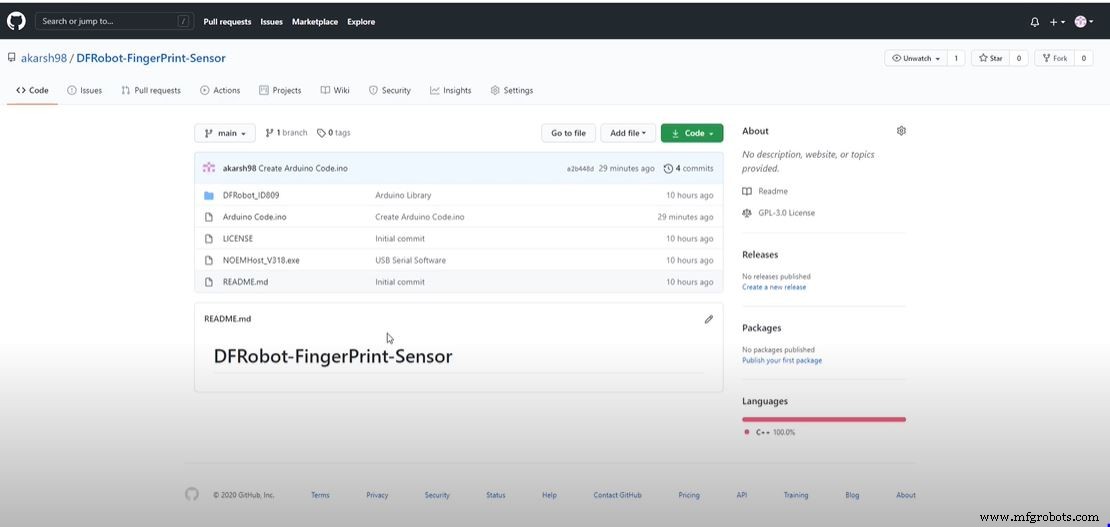Open commit history clock icon
Image resolution: width=1110 pixels, height=527 pixels.
[668, 169]
